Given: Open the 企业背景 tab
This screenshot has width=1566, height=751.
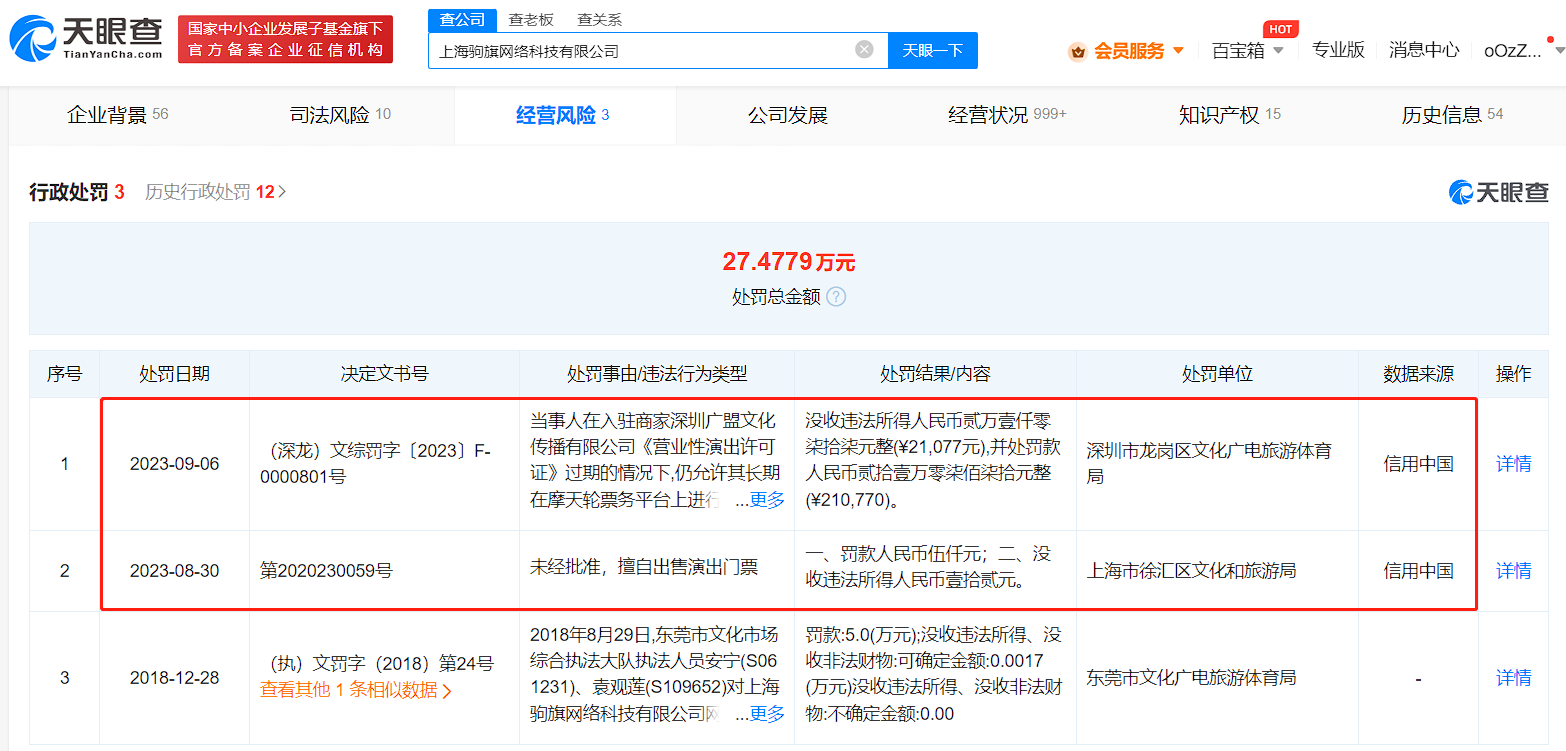Looking at the screenshot, I should click(x=117, y=115).
